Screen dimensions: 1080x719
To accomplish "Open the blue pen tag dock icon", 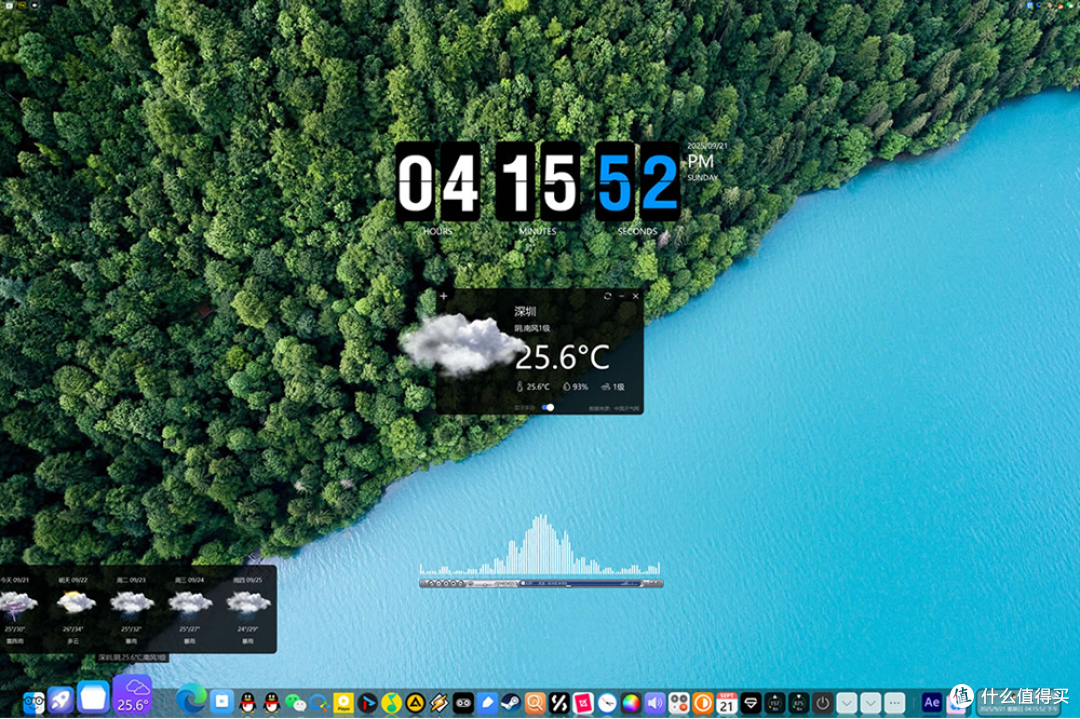I will (x=487, y=702).
